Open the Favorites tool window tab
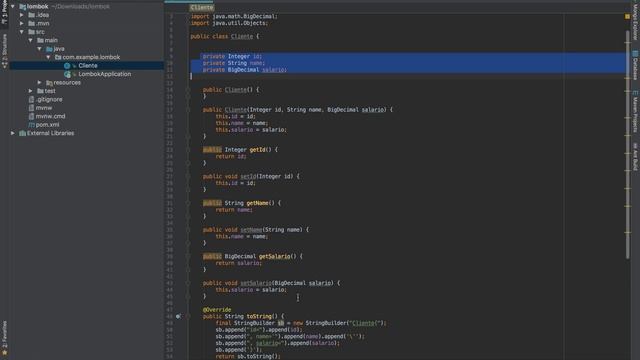640x360 pixels. 4,338
